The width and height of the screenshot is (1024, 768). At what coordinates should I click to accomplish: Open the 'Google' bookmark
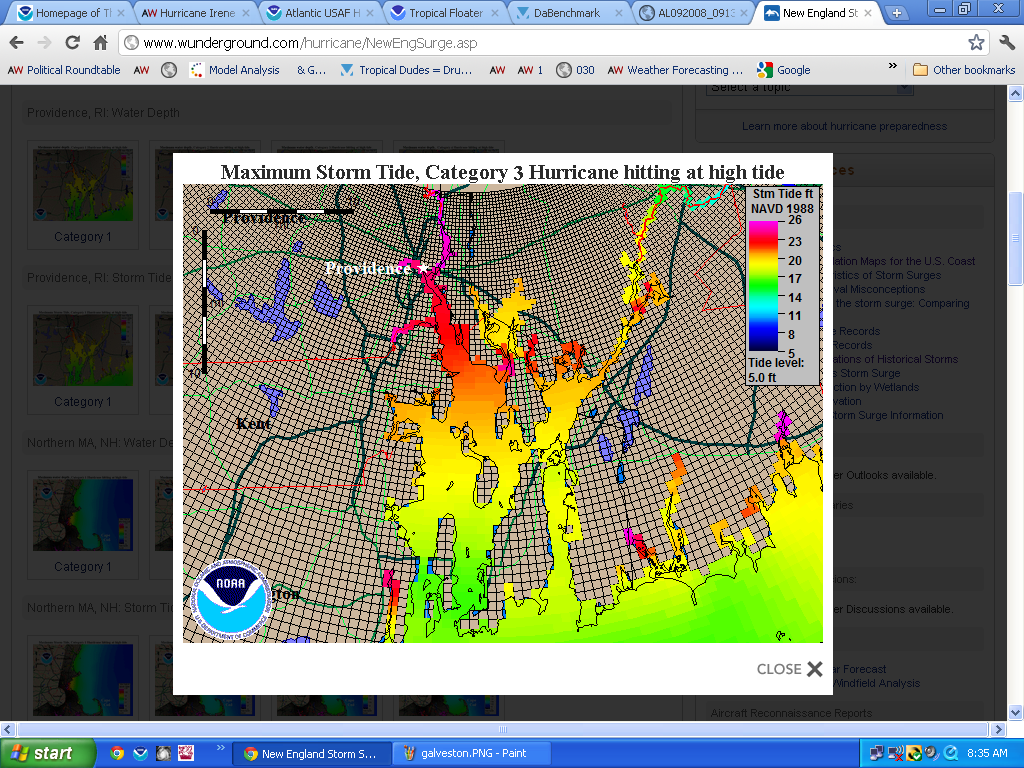[x=784, y=70]
